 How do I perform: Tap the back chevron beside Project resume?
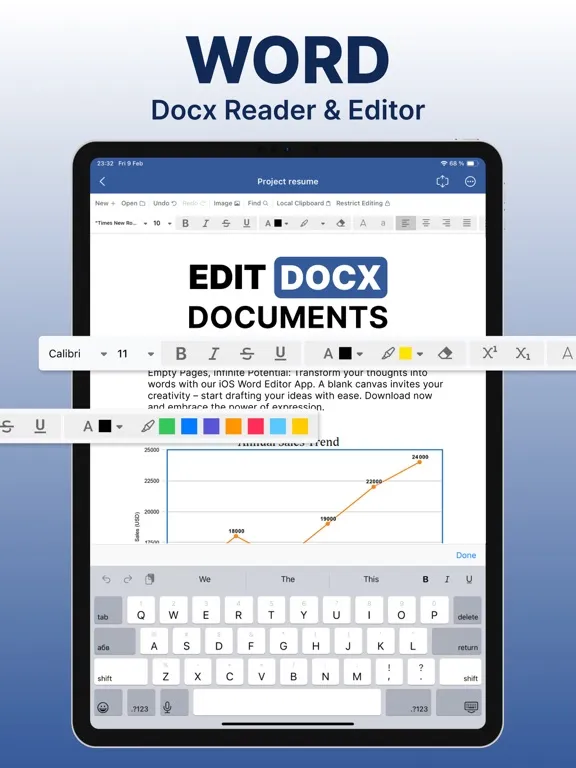tap(102, 182)
